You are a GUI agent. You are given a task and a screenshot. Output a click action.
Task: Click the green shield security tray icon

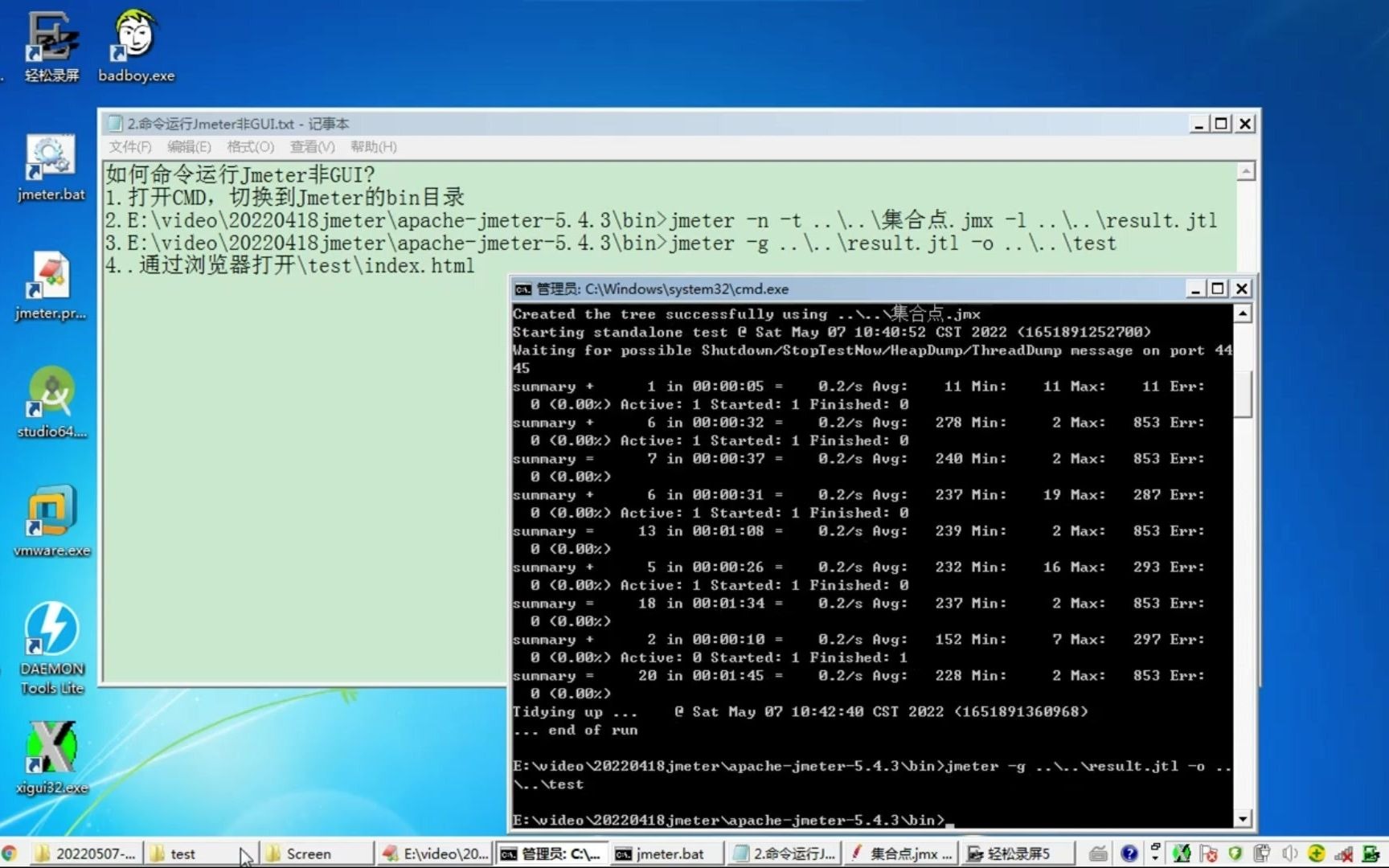tap(1235, 854)
